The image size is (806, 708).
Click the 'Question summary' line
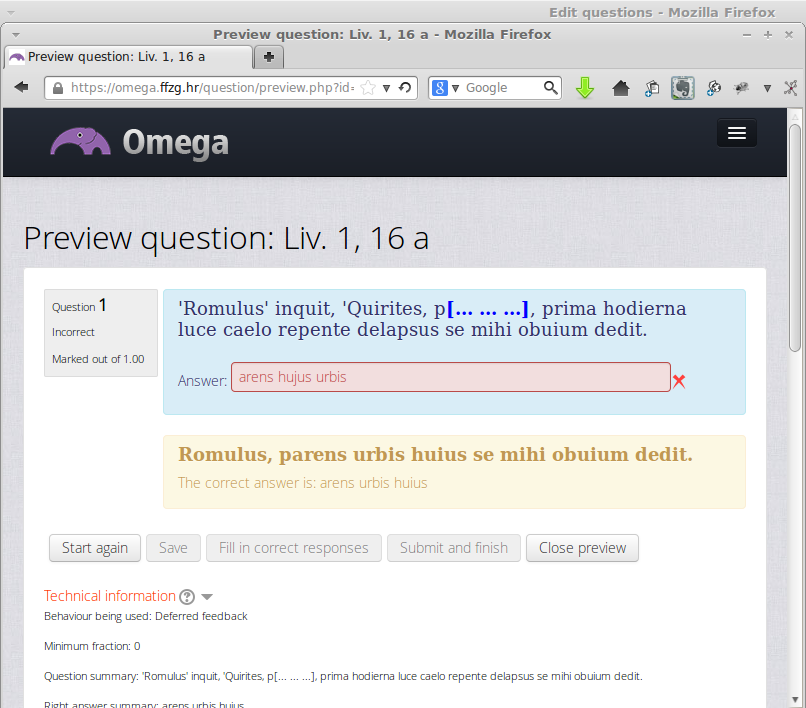click(x=343, y=676)
